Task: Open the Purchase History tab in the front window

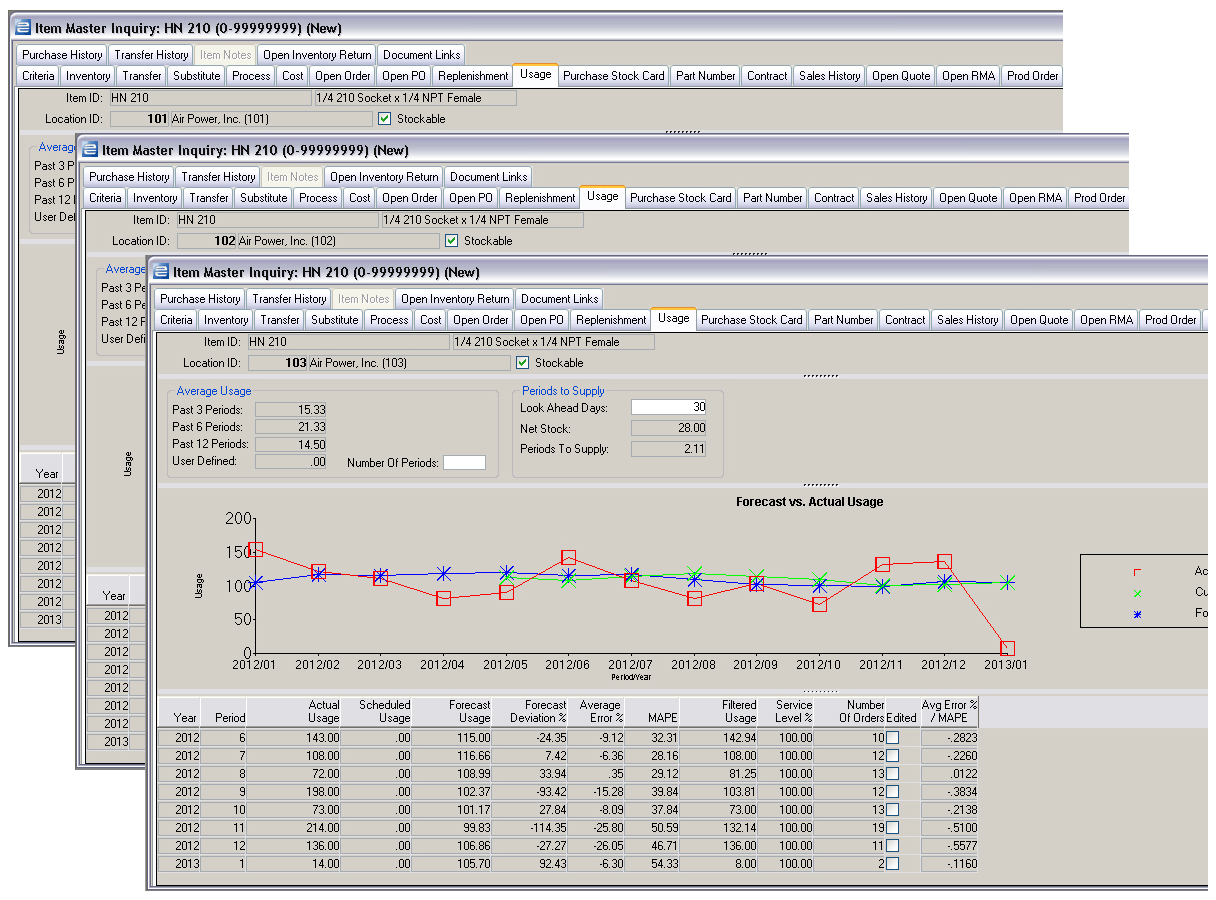Action: (200, 298)
